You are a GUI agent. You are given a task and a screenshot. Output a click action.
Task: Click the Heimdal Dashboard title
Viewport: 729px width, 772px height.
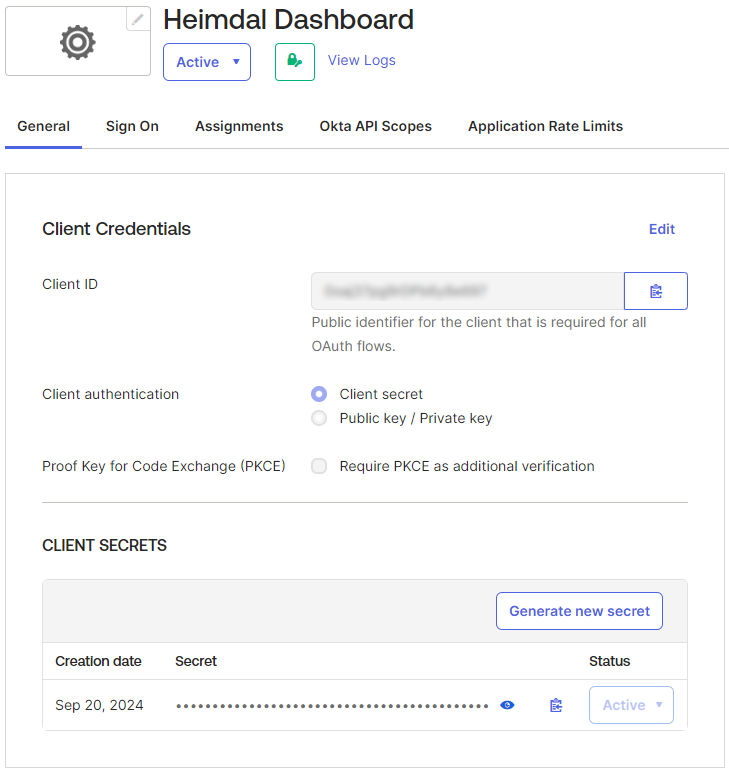point(288,20)
